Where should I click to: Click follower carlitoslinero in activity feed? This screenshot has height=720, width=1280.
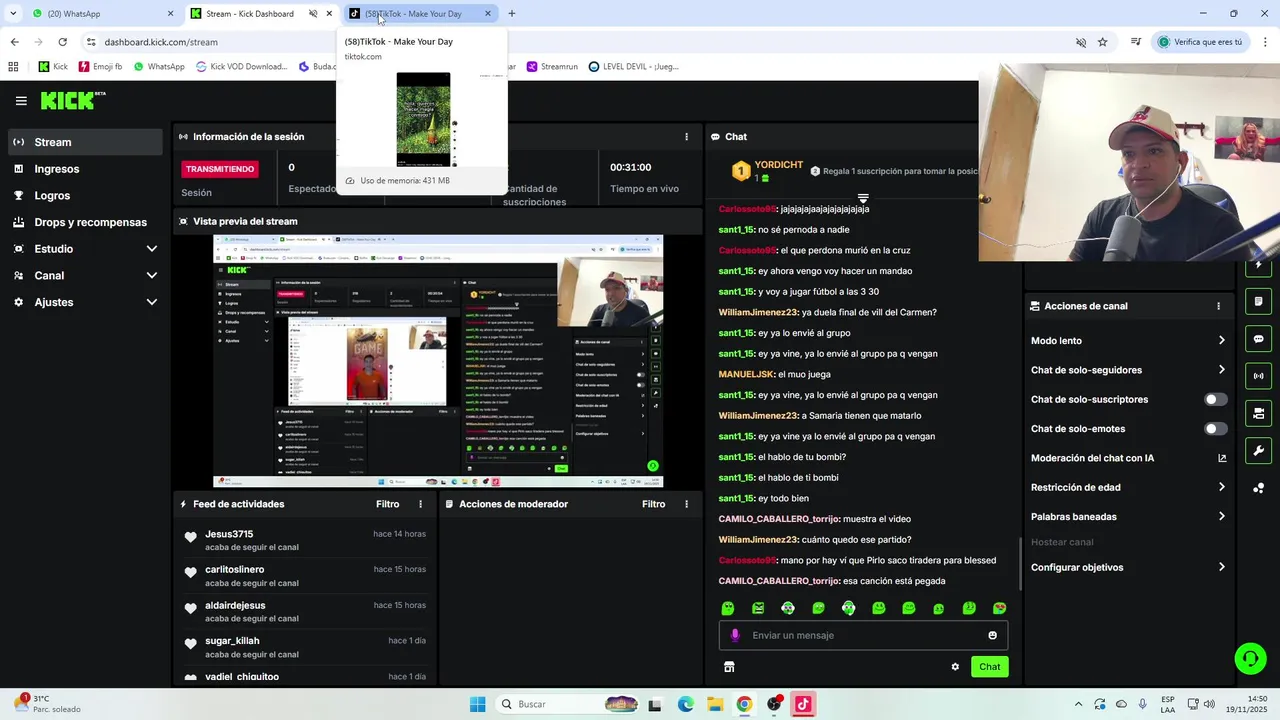pyautogui.click(x=235, y=570)
